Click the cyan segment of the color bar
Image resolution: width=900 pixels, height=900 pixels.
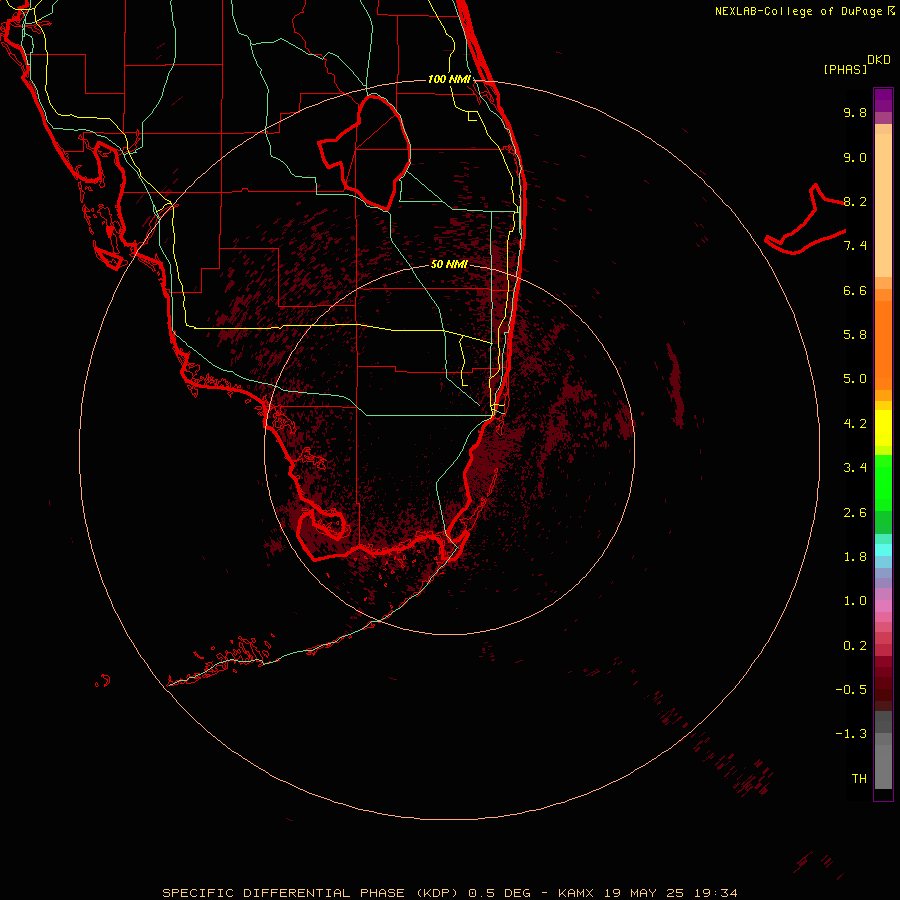pos(883,550)
